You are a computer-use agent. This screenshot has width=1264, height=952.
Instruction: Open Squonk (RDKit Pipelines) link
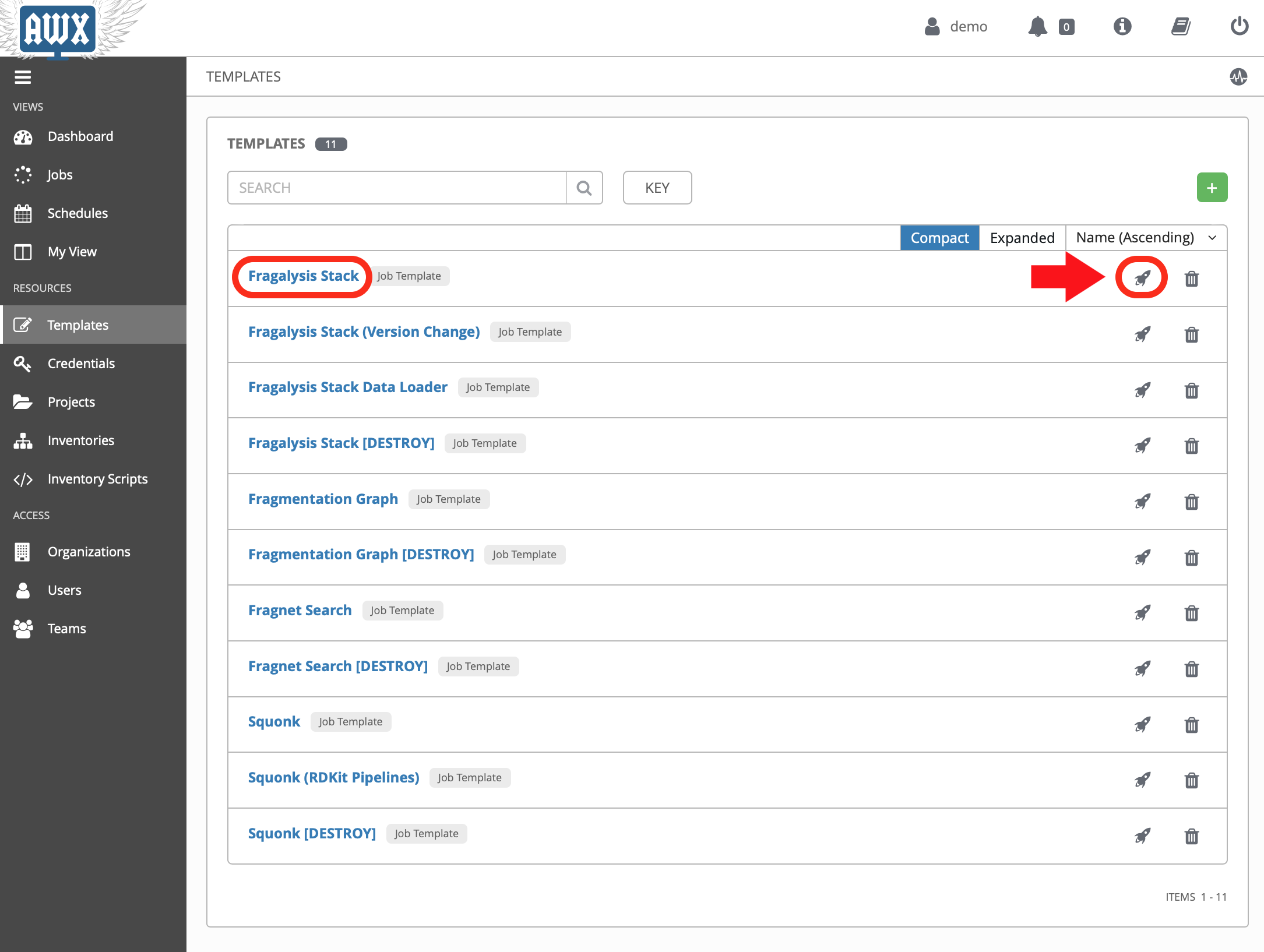pos(334,777)
